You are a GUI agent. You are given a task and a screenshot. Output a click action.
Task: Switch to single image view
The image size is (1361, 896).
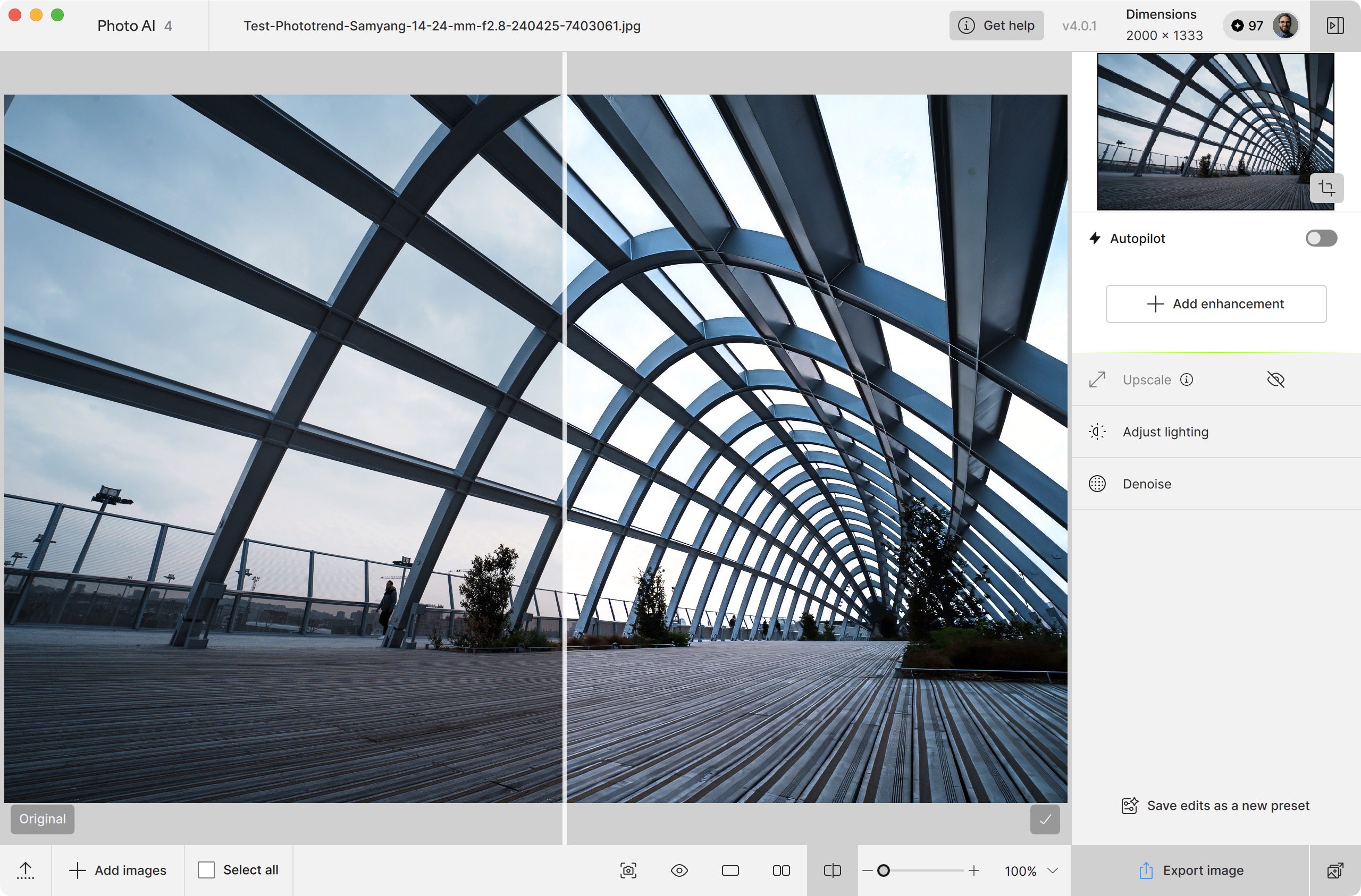730,870
